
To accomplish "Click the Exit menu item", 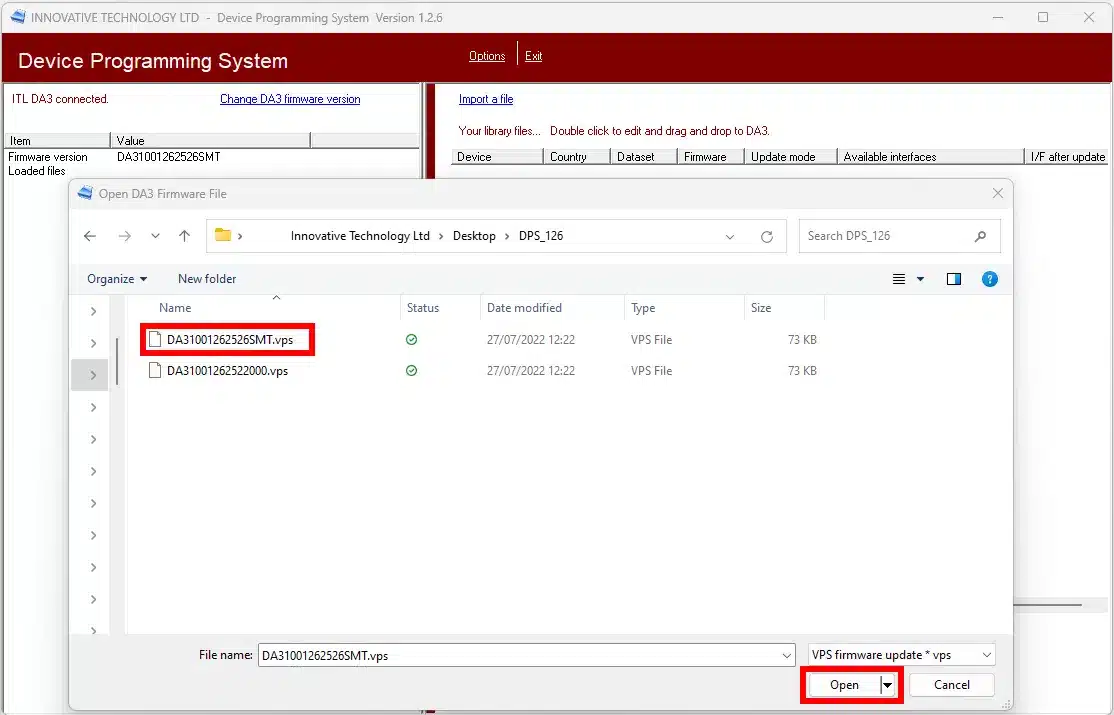I will pos(533,56).
